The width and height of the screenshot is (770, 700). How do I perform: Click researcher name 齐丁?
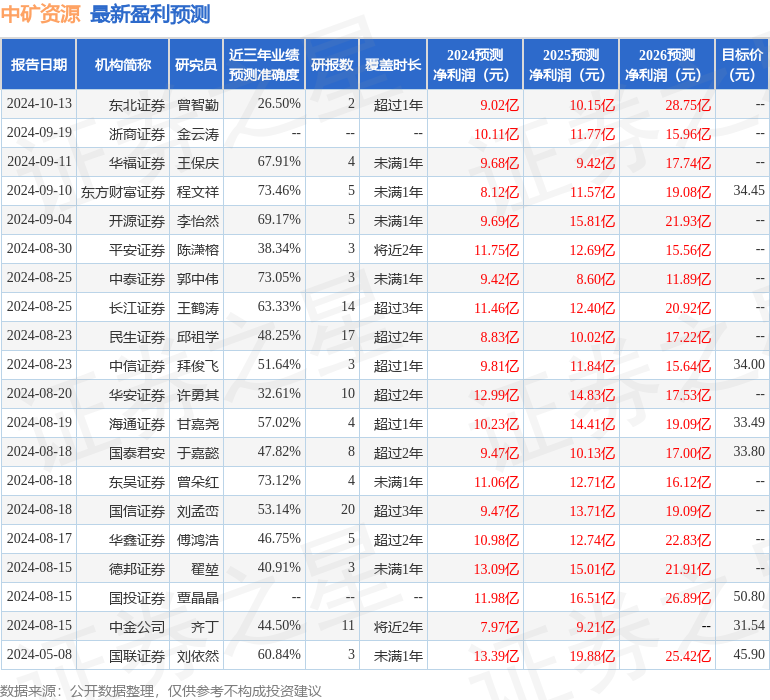205,627
